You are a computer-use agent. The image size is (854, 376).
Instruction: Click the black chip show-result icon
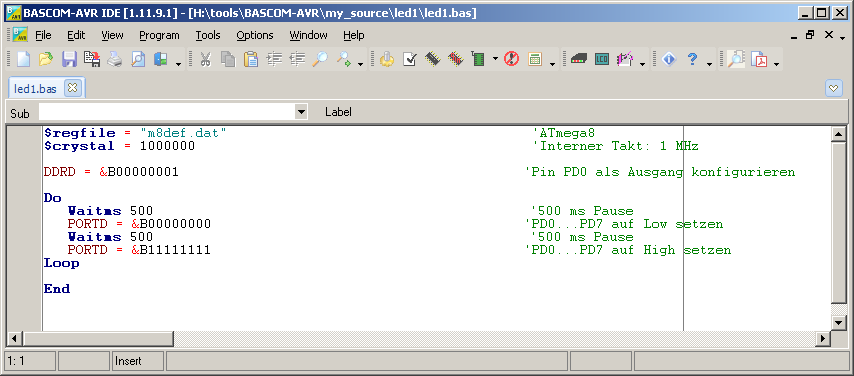coord(432,59)
